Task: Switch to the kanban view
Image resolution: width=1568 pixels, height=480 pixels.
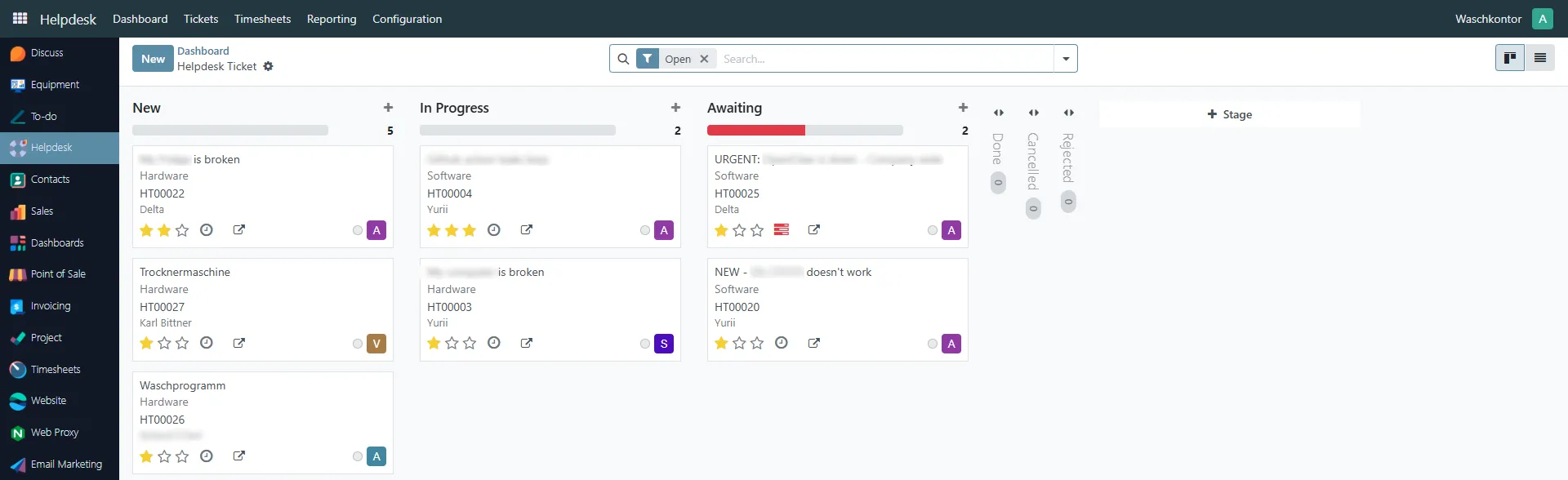Action: click(x=1510, y=58)
